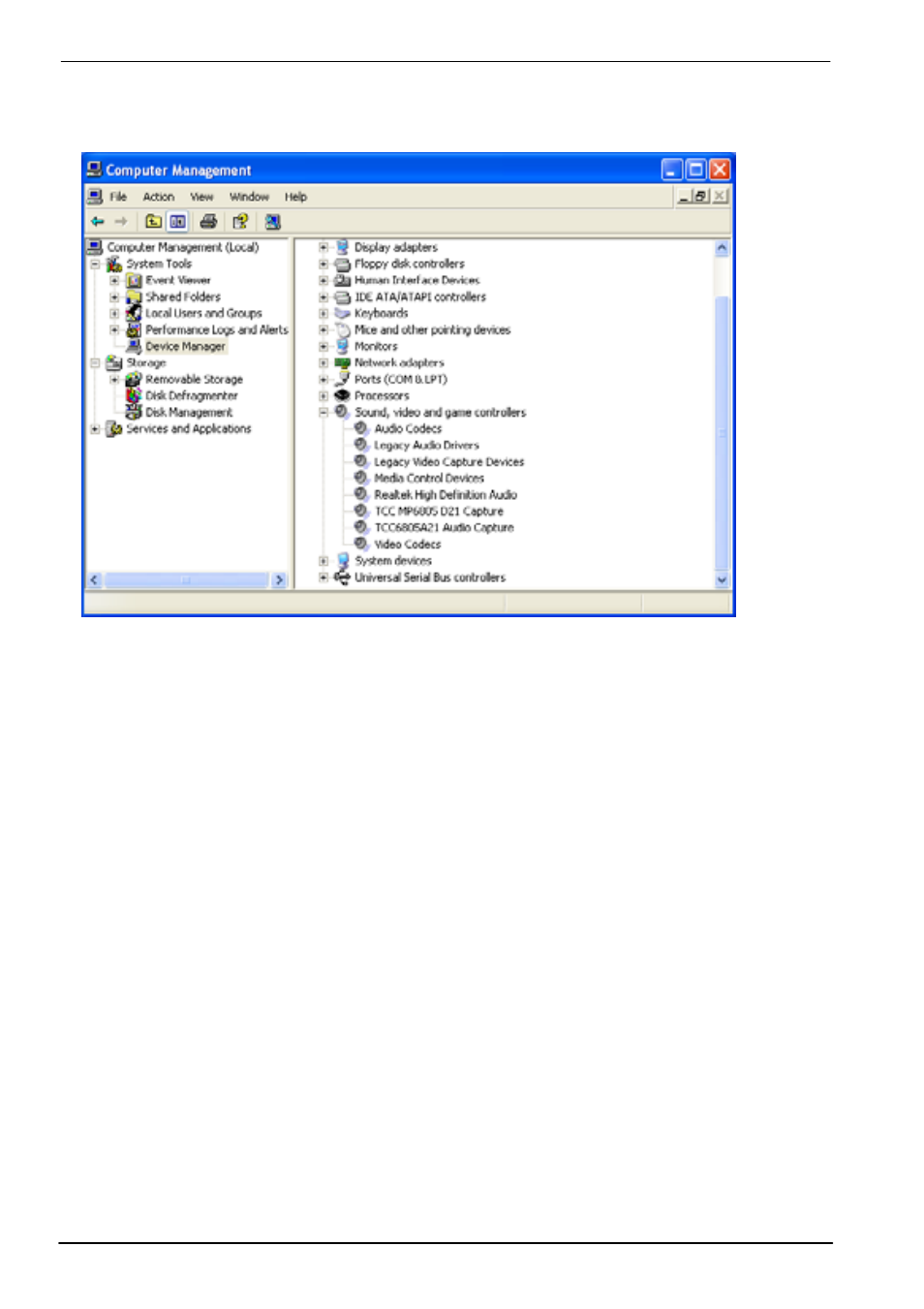Open the Help menu
Image resolution: width=924 pixels, height=1309 pixels.
295,197
